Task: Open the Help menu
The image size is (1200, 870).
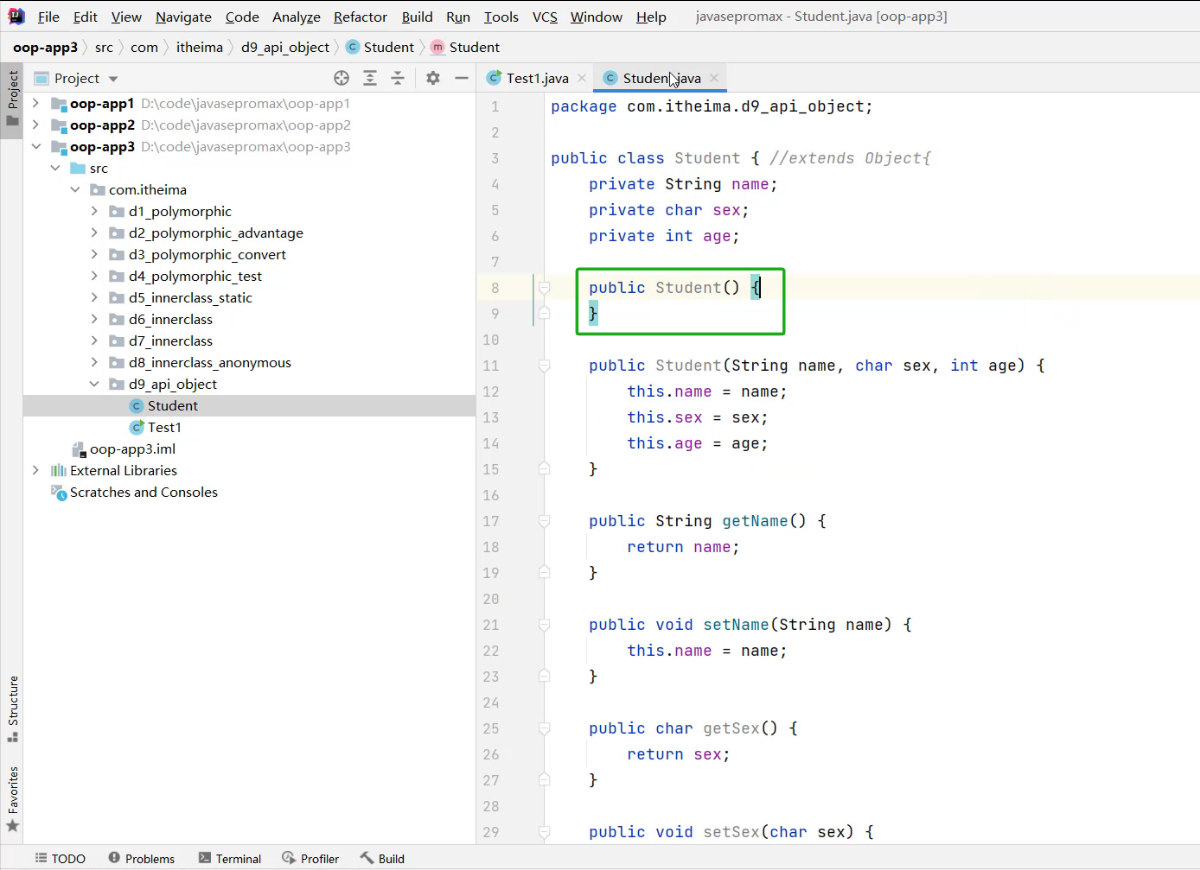Action: (x=651, y=17)
